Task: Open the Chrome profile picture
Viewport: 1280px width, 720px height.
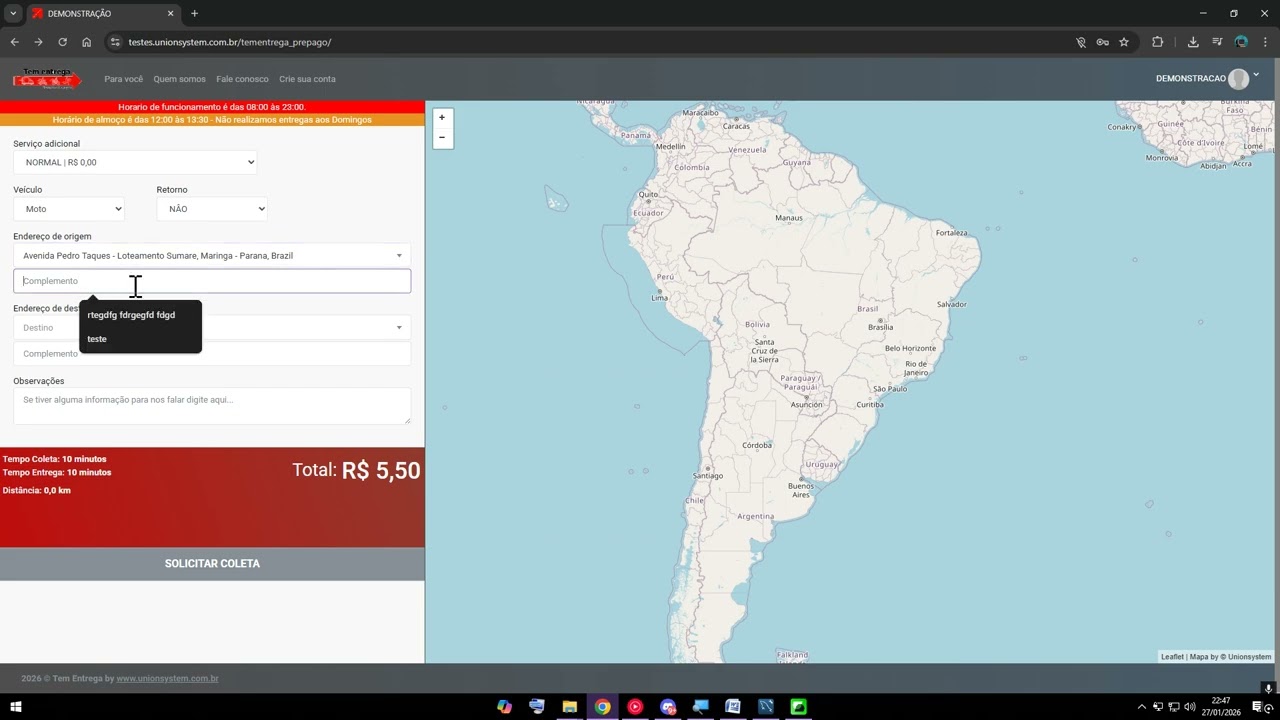Action: pyautogui.click(x=1241, y=42)
